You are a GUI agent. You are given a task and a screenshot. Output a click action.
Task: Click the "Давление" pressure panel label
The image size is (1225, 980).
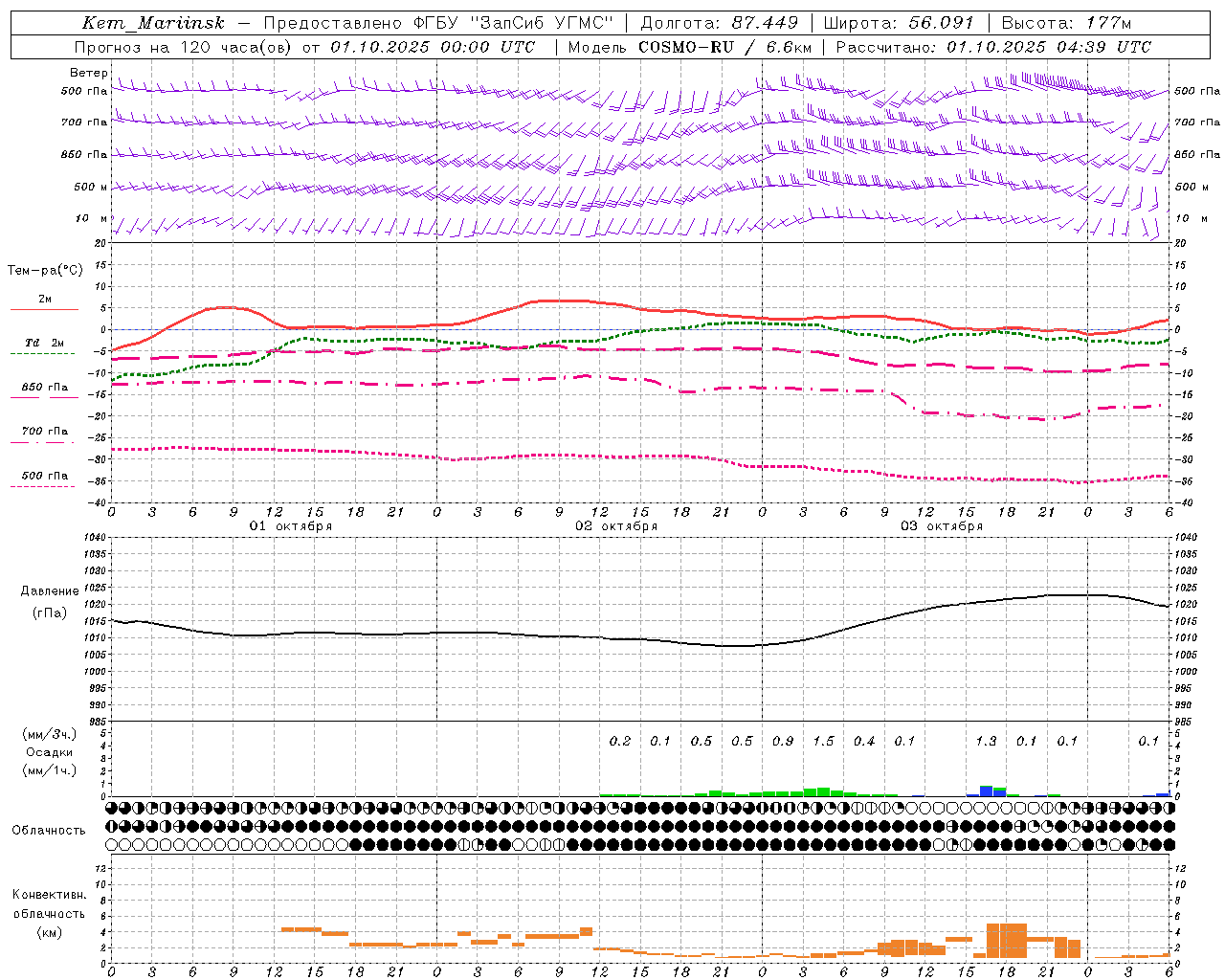click(50, 591)
